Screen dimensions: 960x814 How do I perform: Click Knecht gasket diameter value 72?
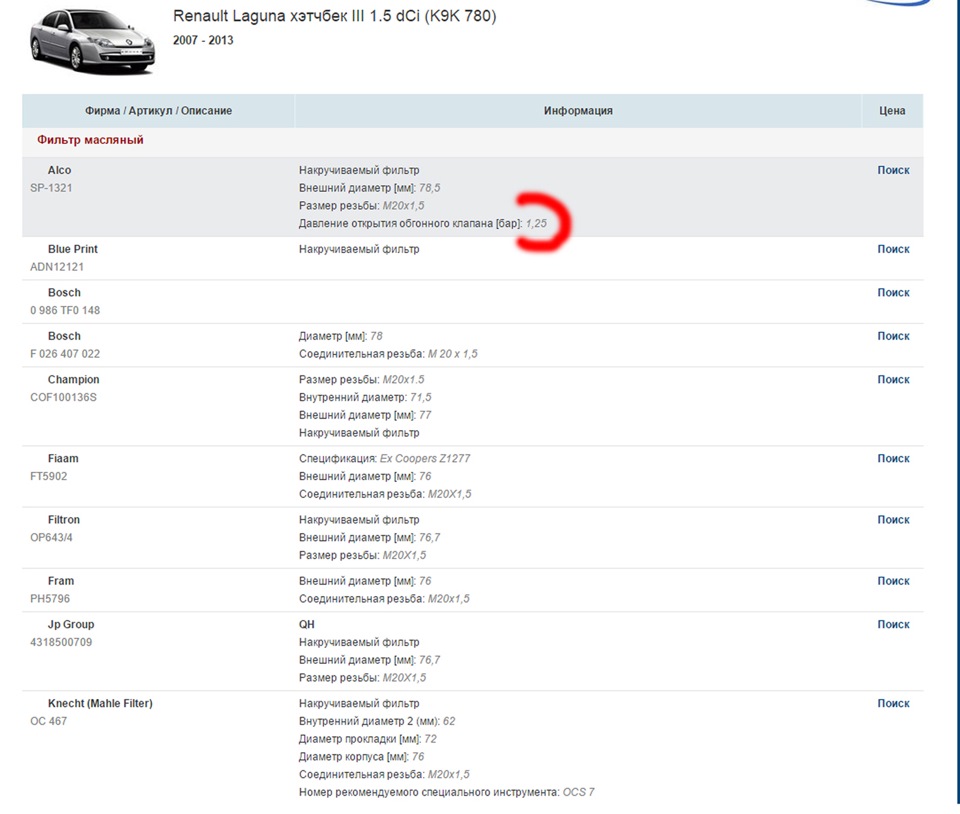pyautogui.click(x=430, y=739)
